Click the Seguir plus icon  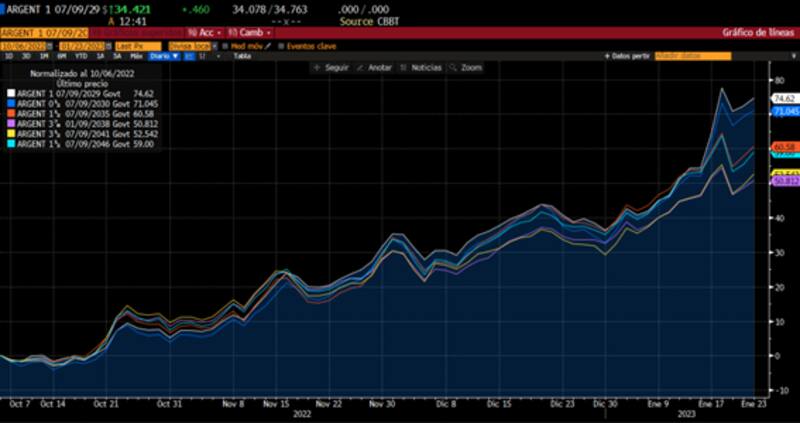pyautogui.click(x=316, y=68)
